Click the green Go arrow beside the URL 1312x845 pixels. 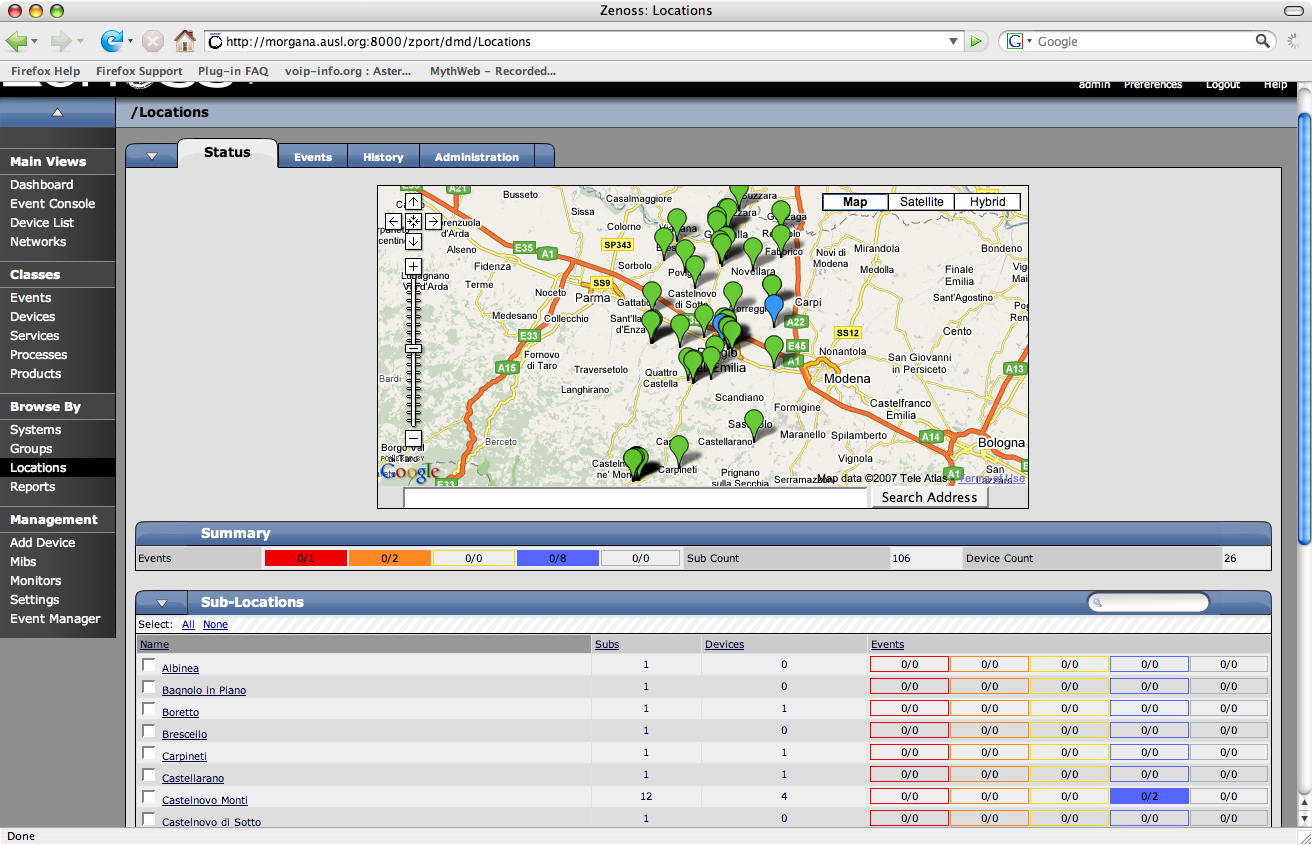pos(978,41)
